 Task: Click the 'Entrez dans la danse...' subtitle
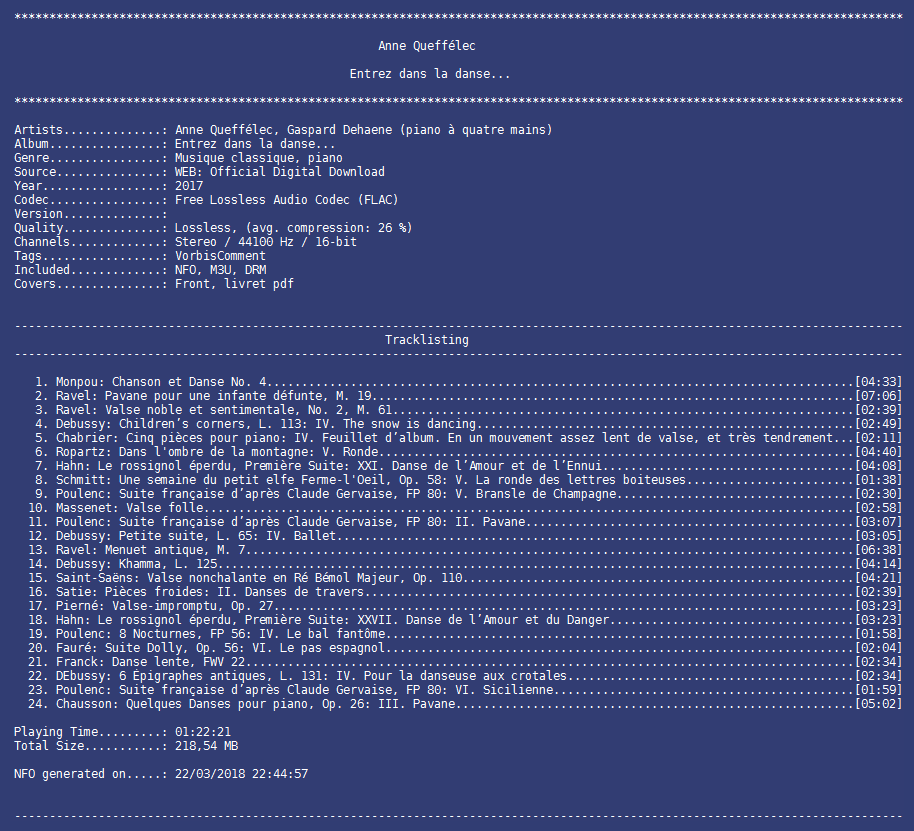pyautogui.click(x=430, y=74)
